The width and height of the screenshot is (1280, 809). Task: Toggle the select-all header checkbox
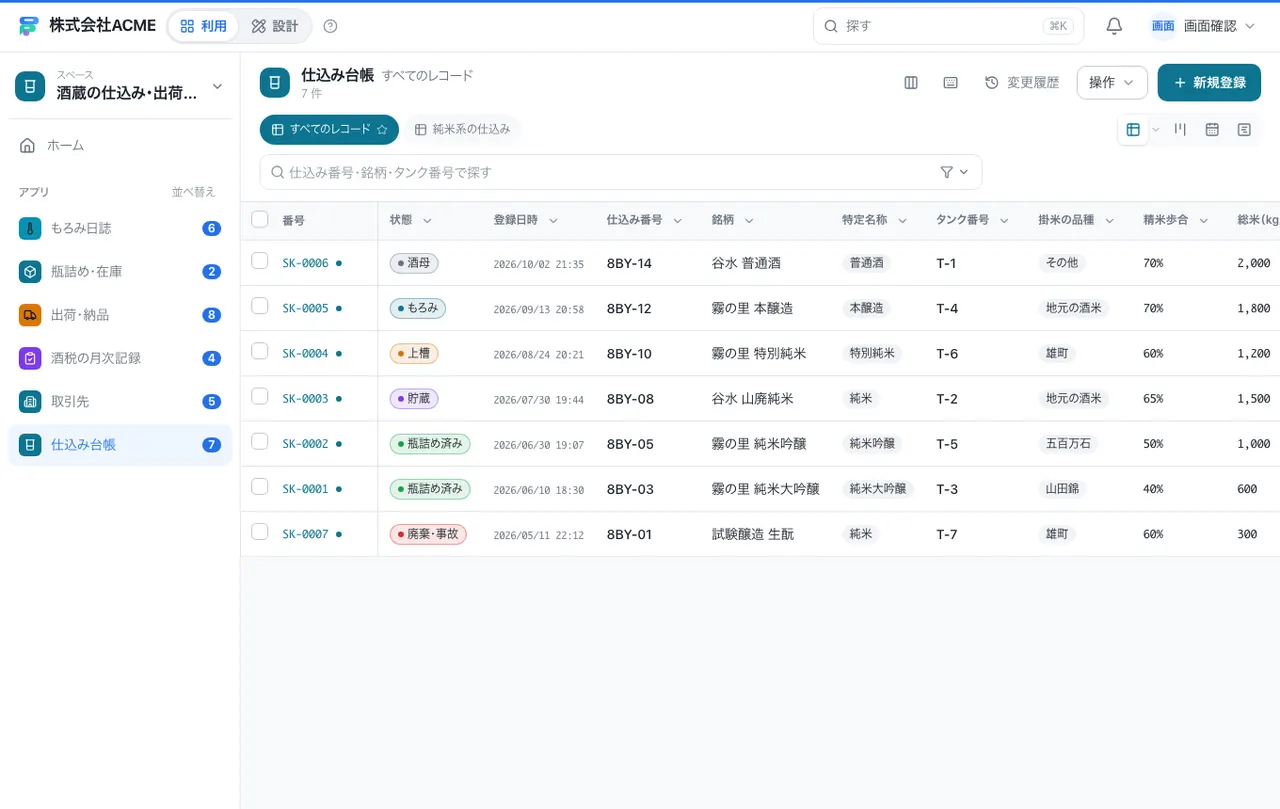[260, 219]
